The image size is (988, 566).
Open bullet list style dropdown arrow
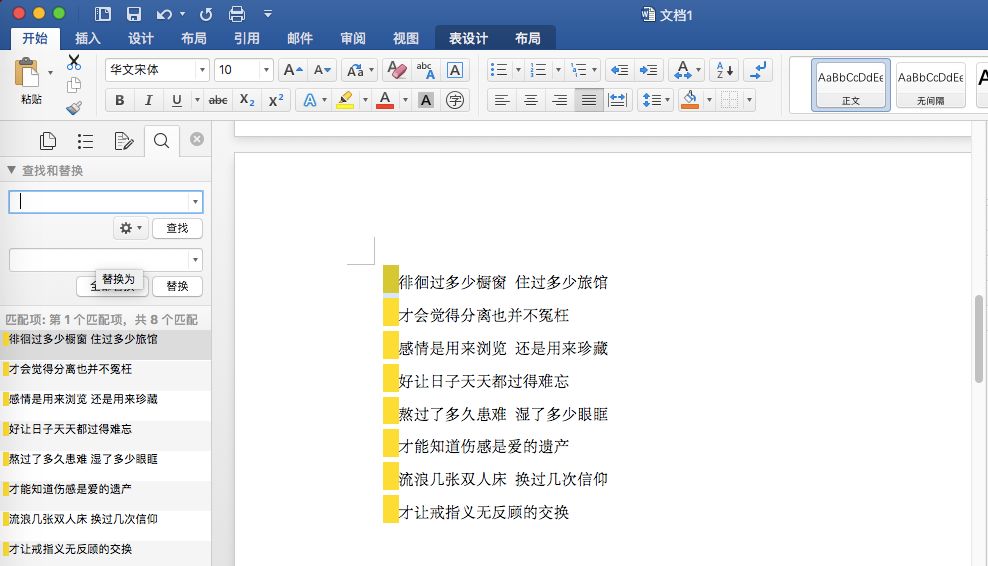(519, 70)
